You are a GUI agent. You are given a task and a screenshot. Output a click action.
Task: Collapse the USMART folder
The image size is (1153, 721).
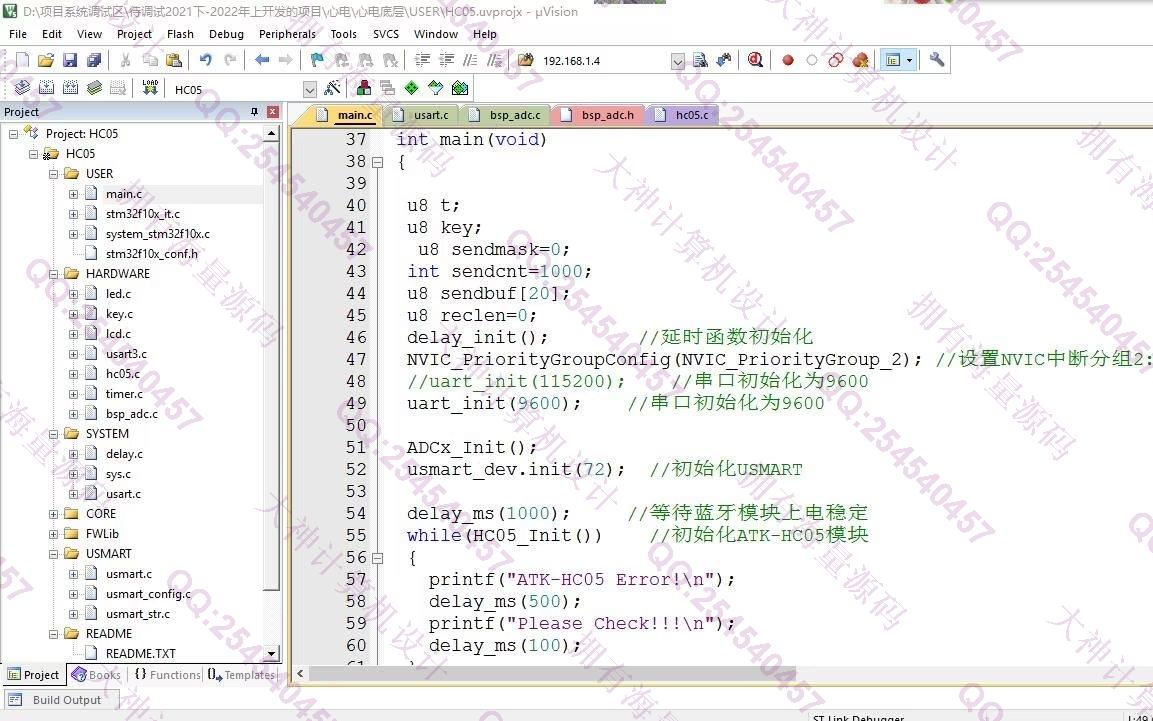click(x=53, y=554)
